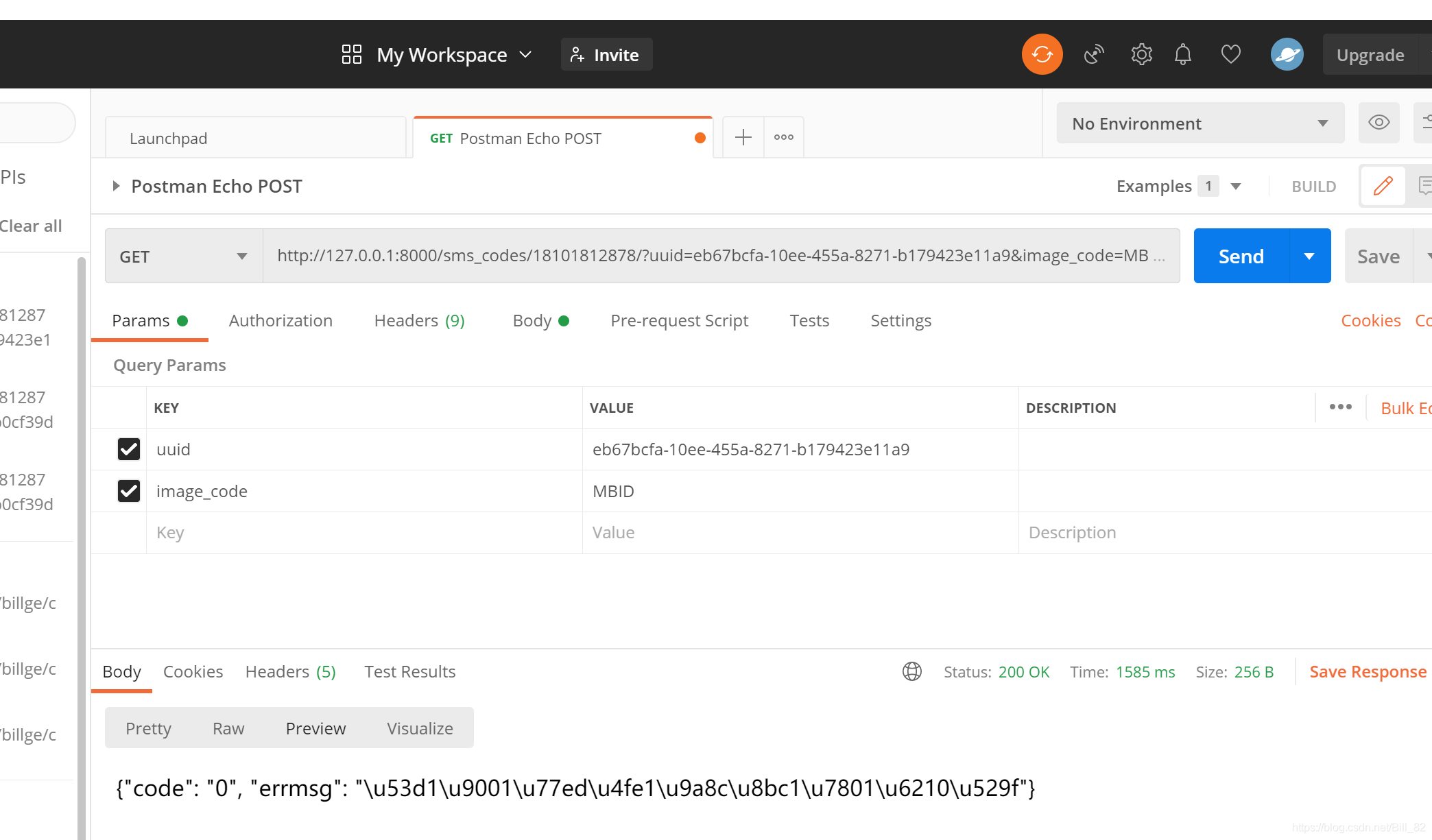Switch response view to Pretty

point(148,728)
